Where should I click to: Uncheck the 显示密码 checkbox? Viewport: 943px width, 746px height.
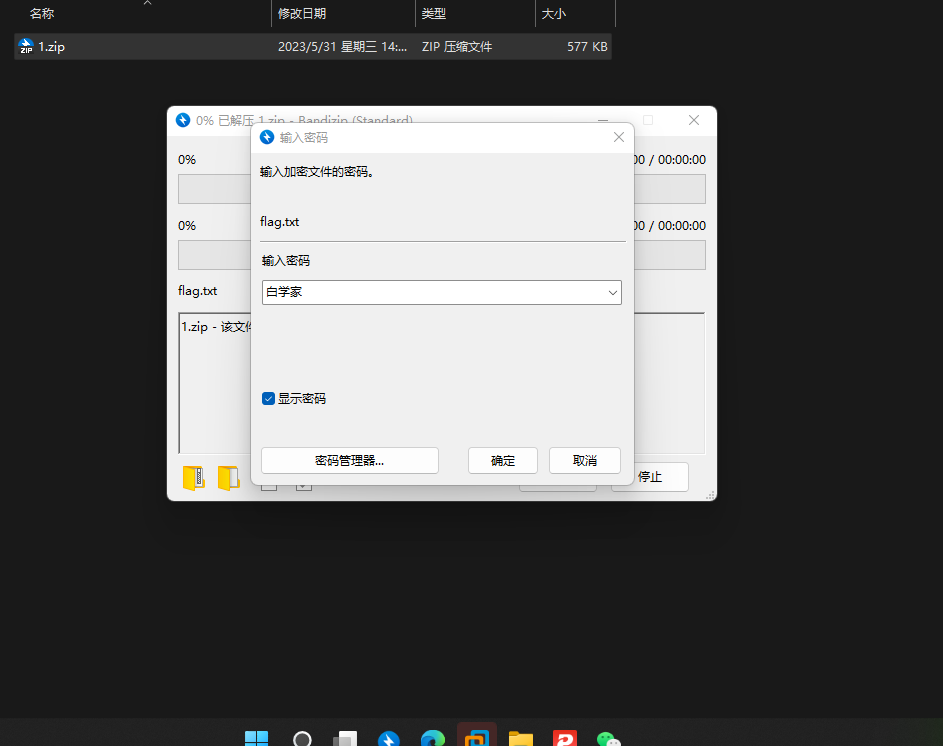tap(268, 398)
